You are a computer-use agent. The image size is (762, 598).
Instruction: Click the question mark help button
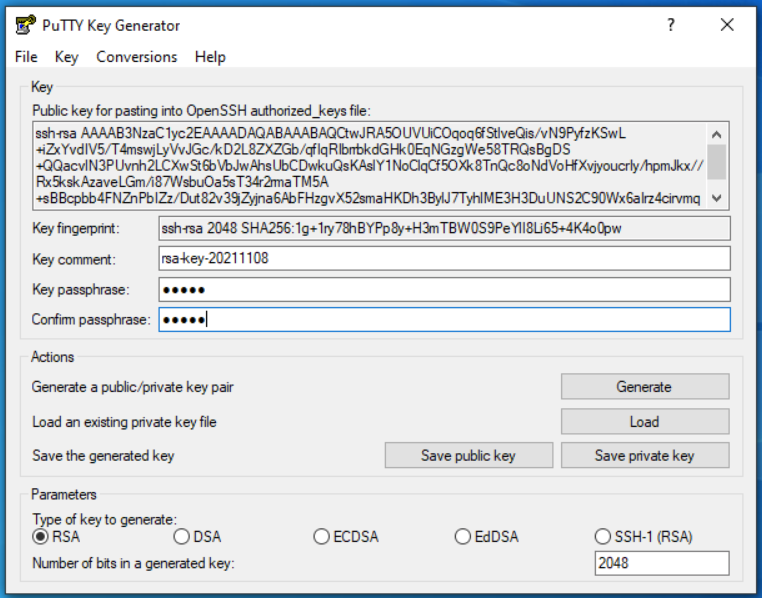pyautogui.click(x=671, y=26)
